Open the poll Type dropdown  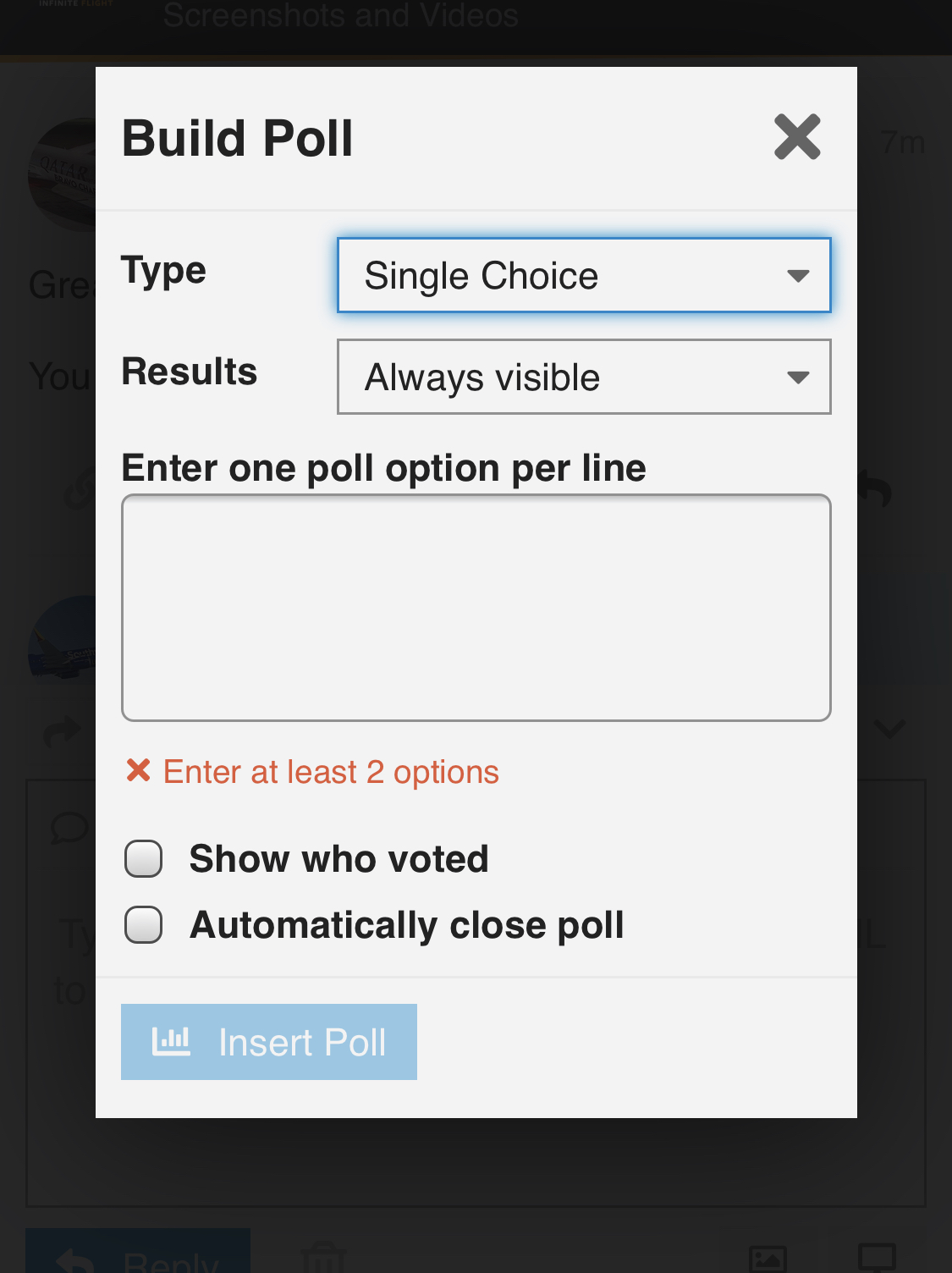pos(584,276)
